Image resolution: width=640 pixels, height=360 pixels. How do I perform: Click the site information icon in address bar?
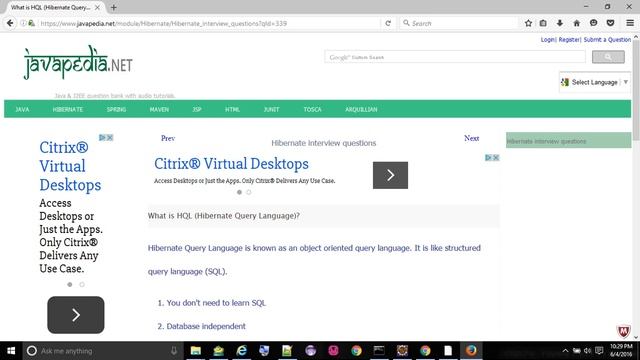pyautogui.click(x=23, y=23)
